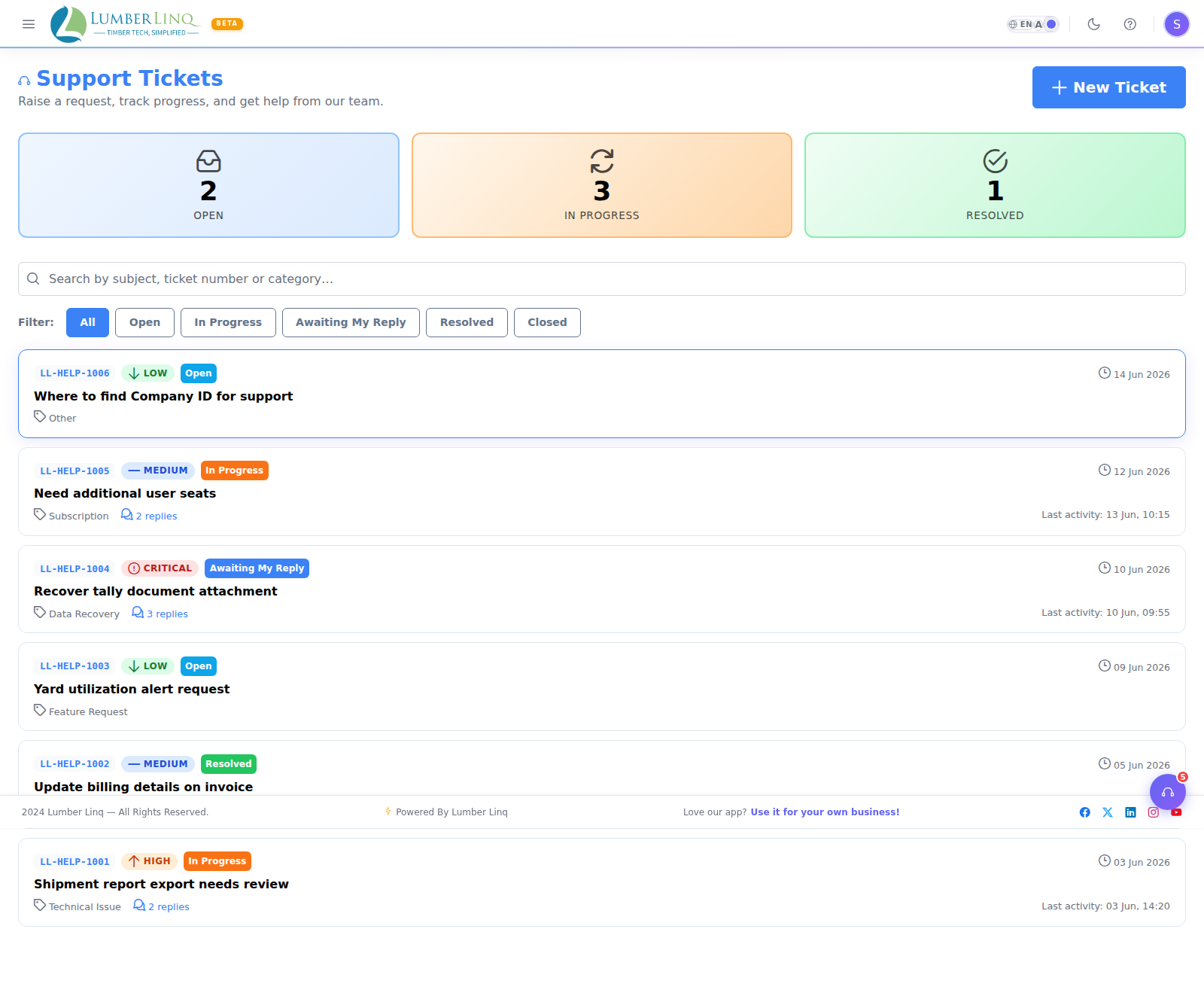View 2 replies on Need additional user seats
This screenshot has width=1204, height=1002.
coord(149,516)
